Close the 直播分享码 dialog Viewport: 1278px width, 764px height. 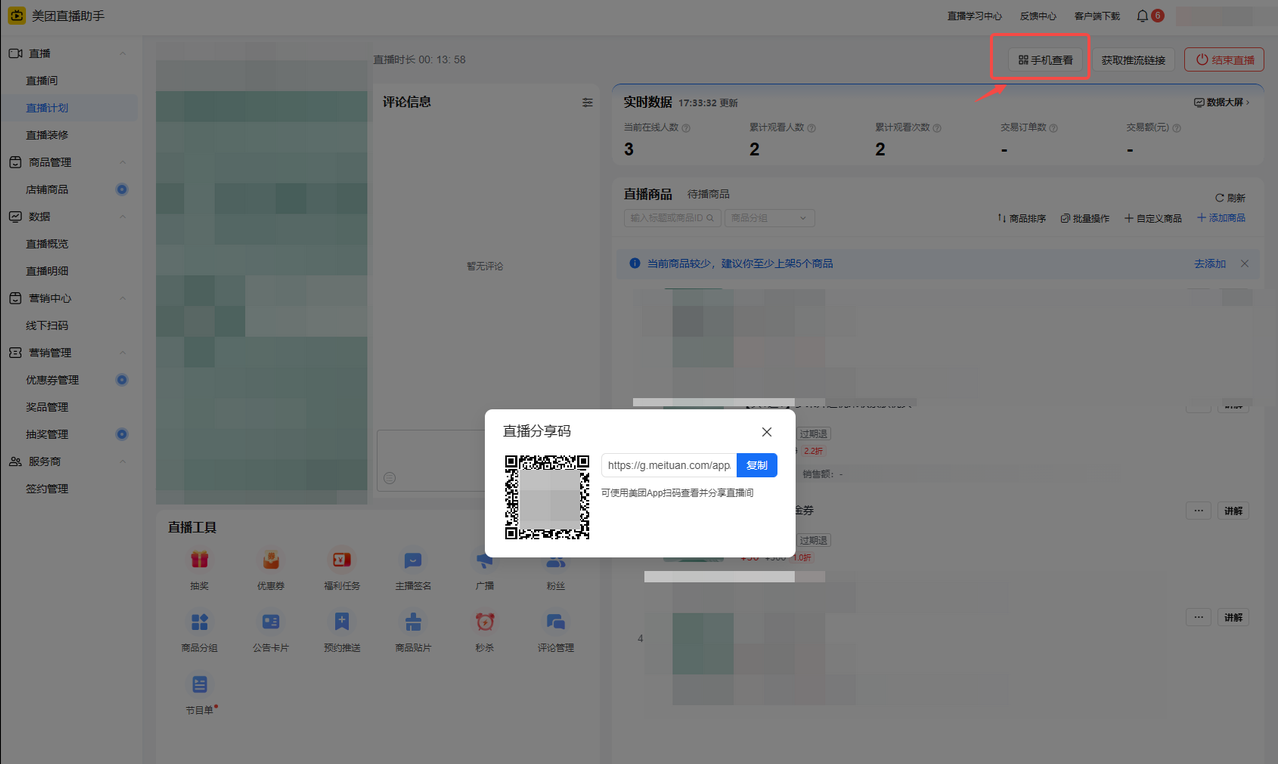767,432
